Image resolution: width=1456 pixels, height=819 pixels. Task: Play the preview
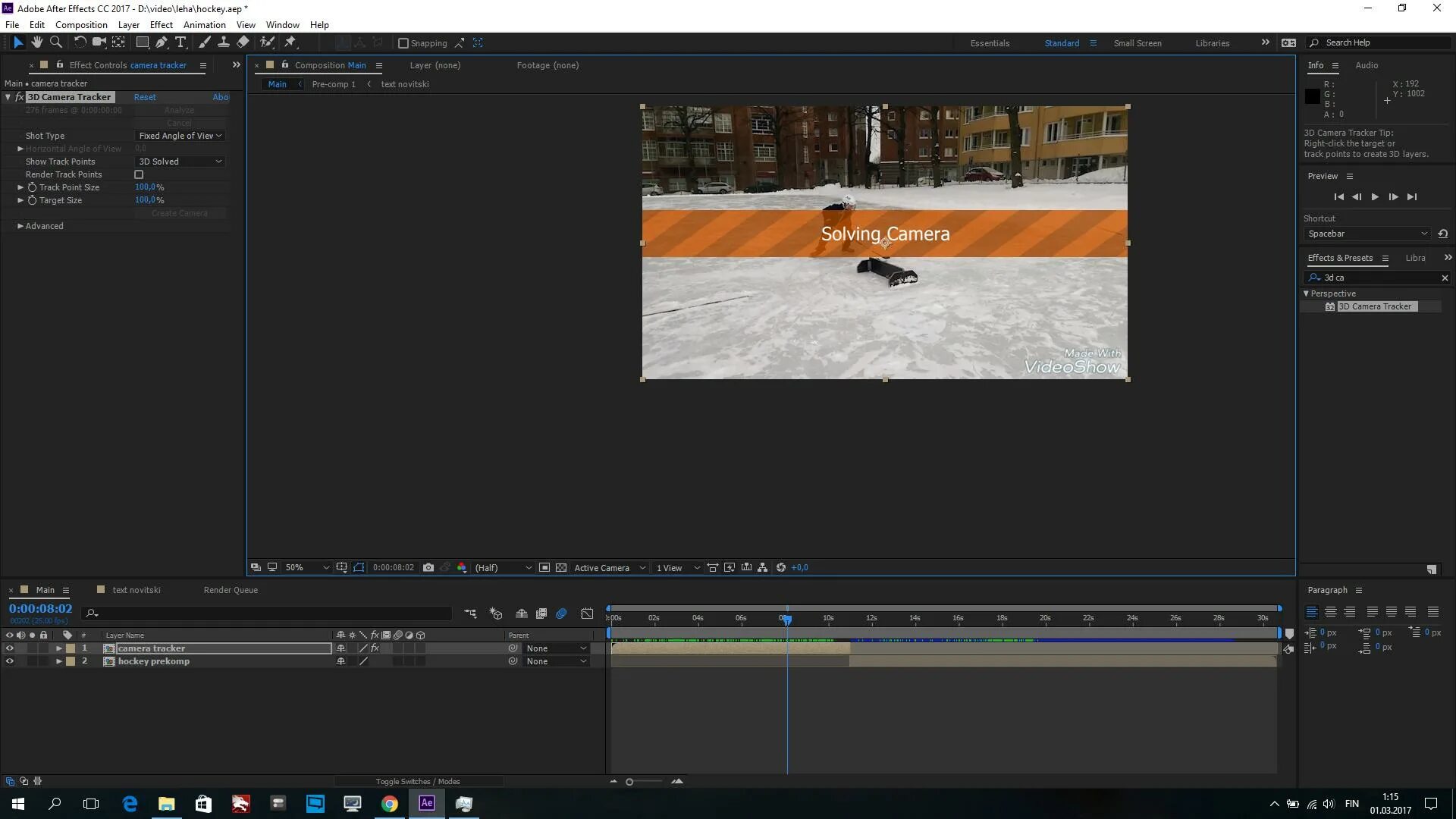click(x=1375, y=196)
